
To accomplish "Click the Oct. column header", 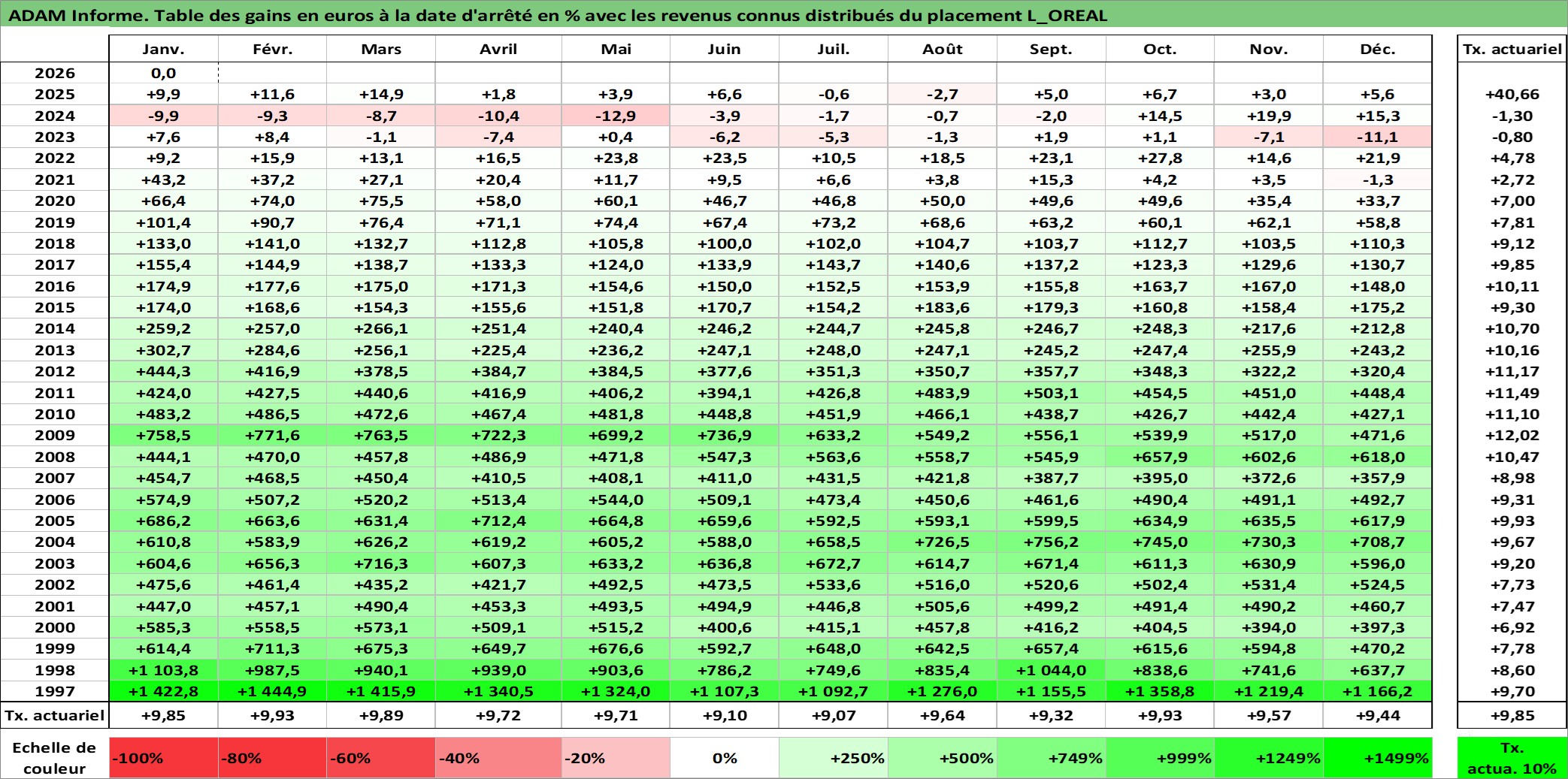I will 1160,49.
